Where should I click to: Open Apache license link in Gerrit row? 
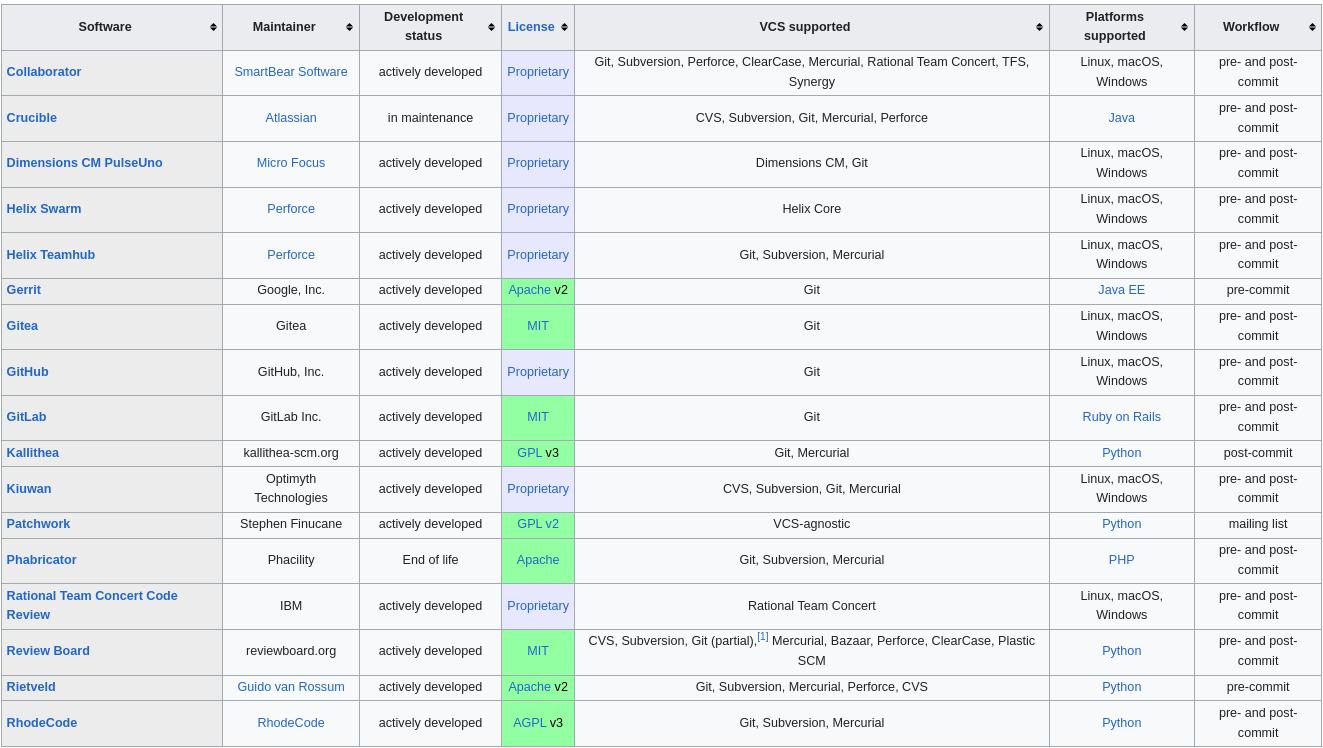pos(529,290)
